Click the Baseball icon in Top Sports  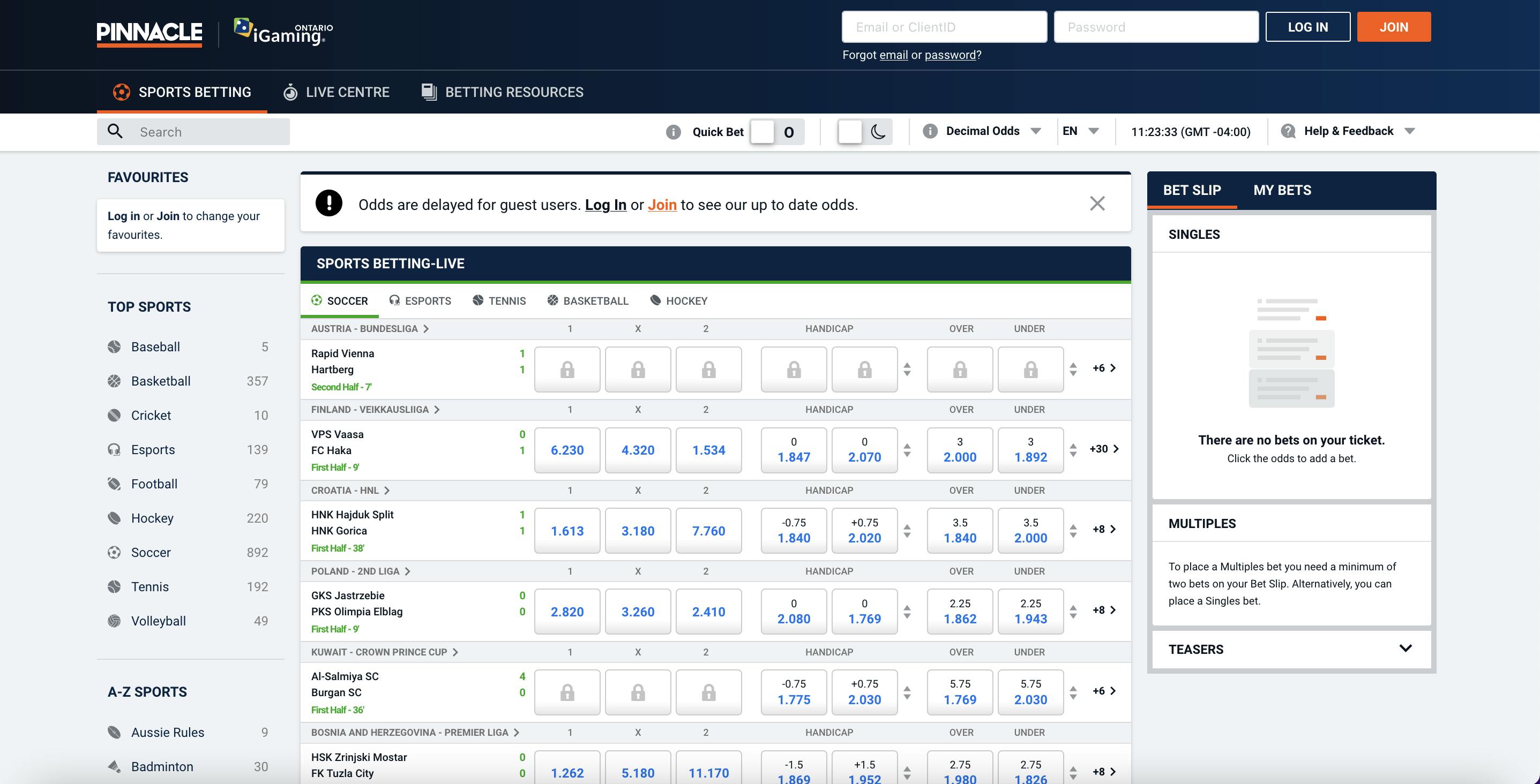coord(114,346)
